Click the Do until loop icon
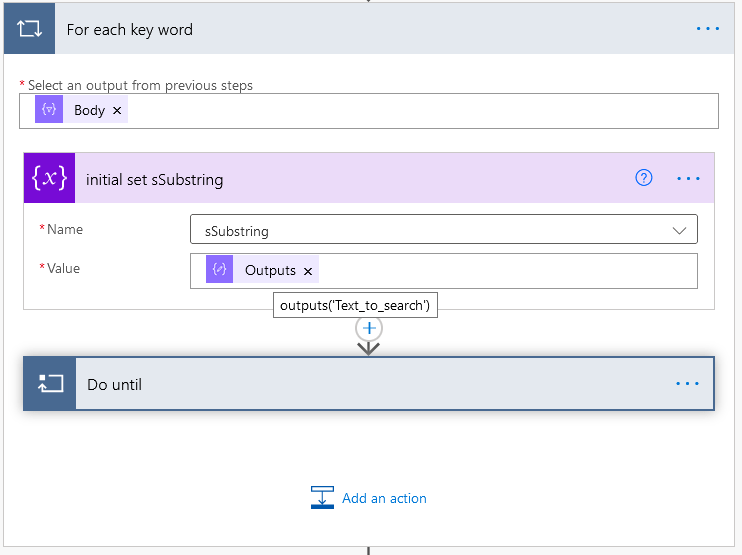The image size is (742, 555). (50, 384)
